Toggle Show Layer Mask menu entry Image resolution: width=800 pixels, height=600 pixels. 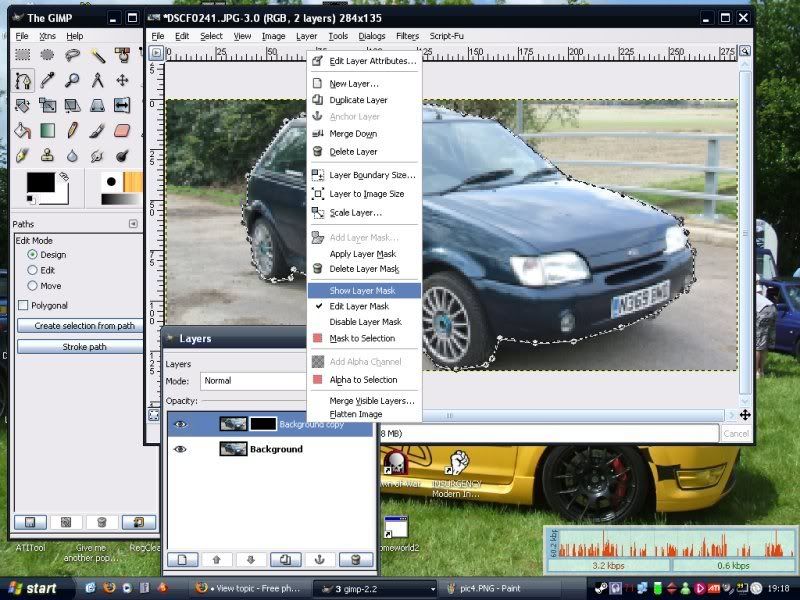(364, 291)
